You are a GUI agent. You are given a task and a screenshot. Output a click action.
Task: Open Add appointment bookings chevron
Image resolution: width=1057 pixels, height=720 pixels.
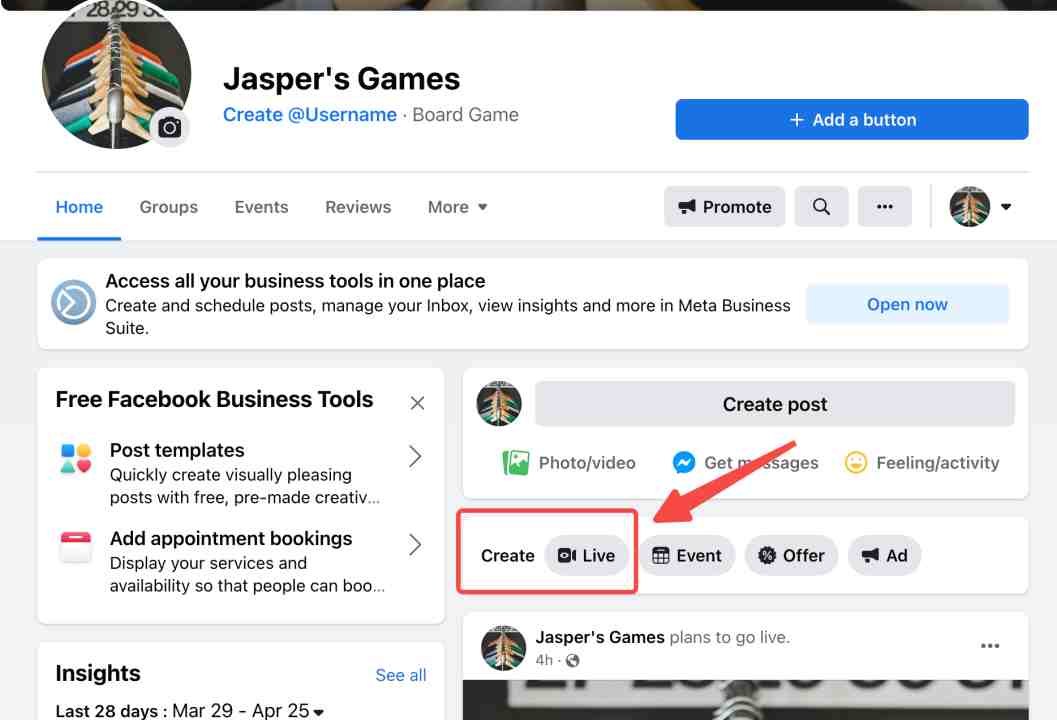(x=415, y=545)
